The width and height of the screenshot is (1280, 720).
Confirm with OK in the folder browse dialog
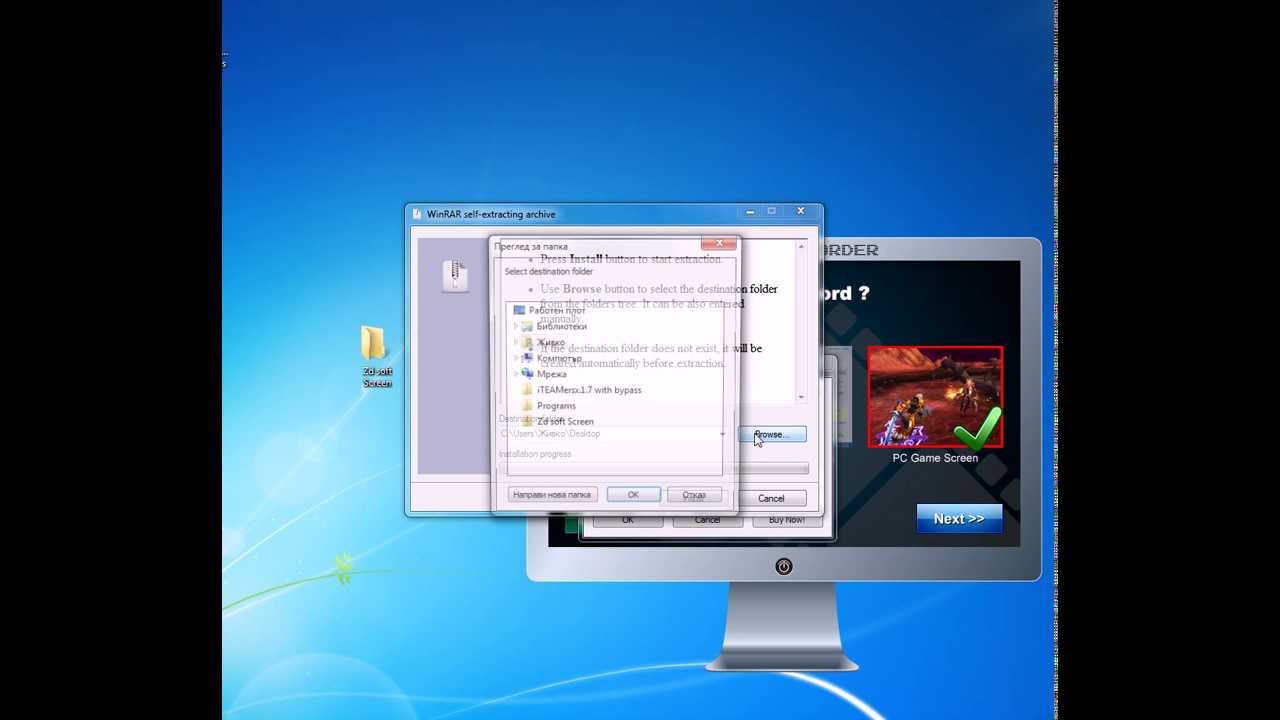633,495
